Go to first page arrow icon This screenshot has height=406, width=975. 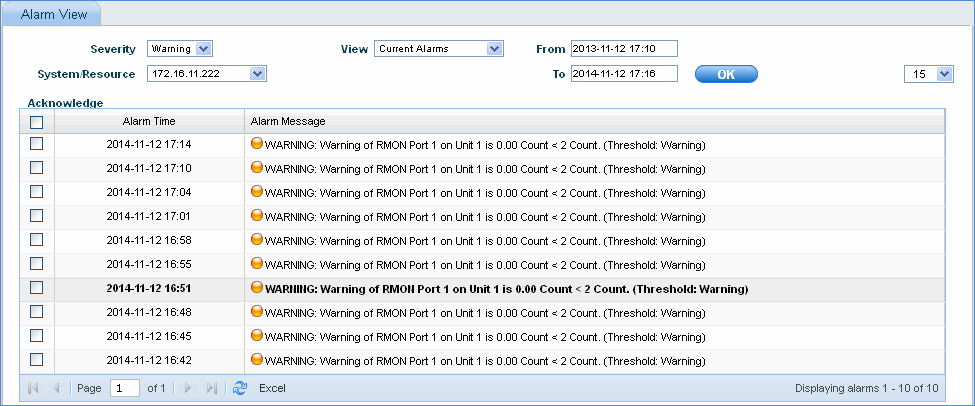pos(34,388)
